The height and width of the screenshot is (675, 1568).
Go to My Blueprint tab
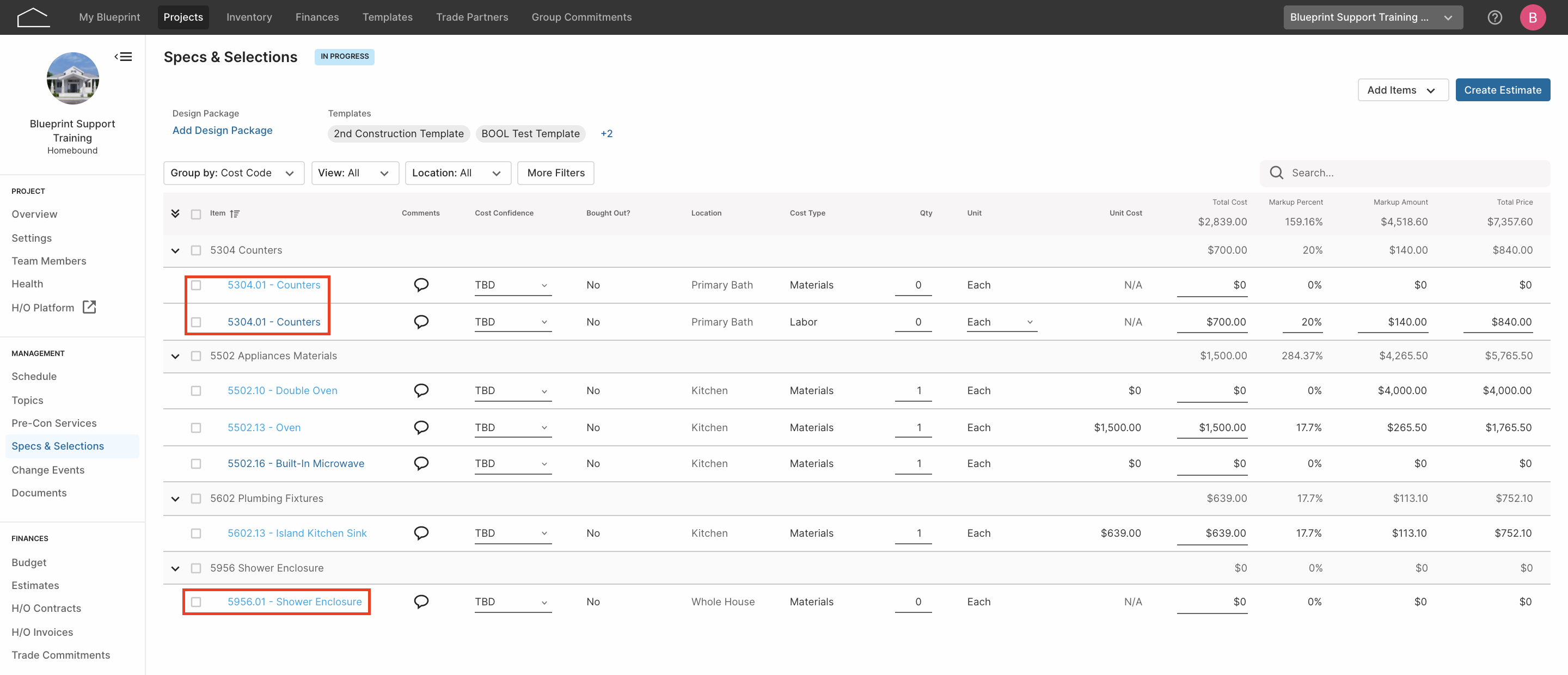point(109,17)
